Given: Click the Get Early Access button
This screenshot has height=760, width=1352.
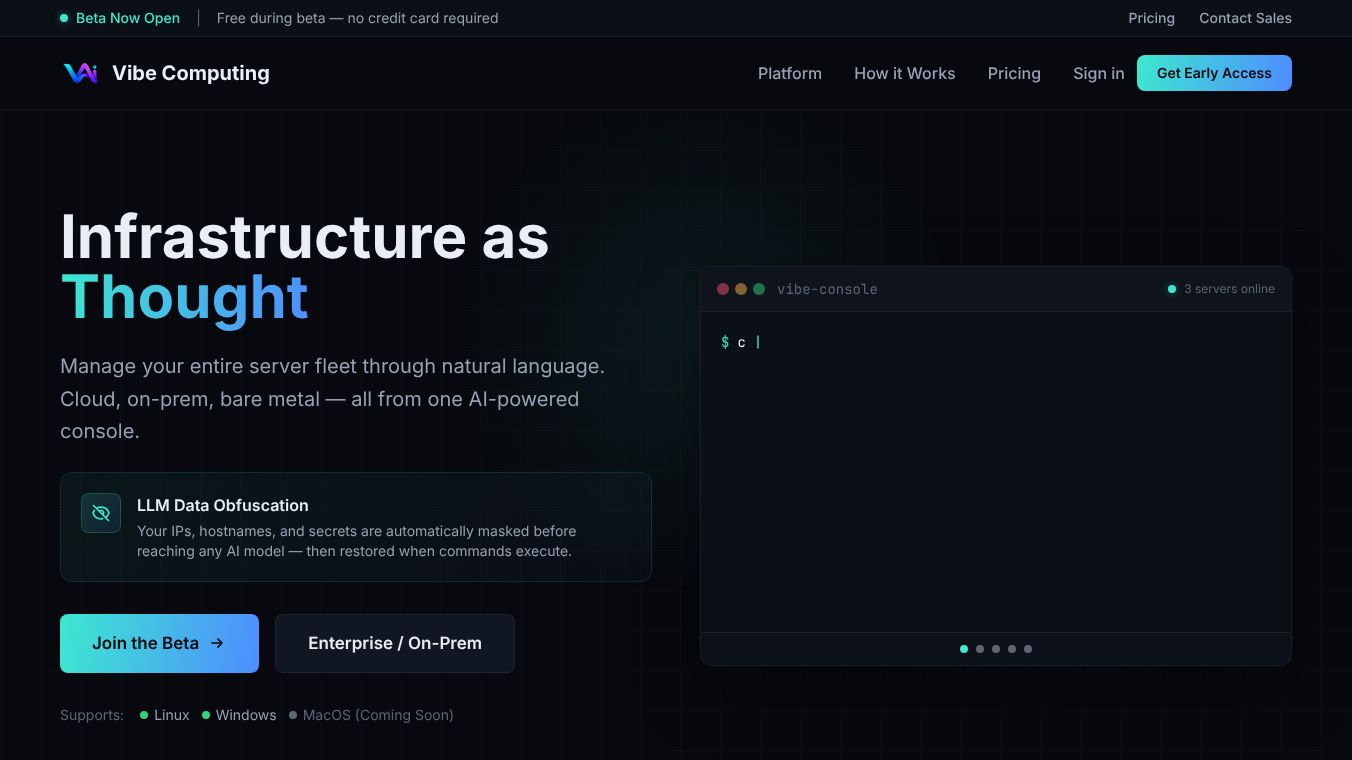Looking at the screenshot, I should pos(1214,73).
